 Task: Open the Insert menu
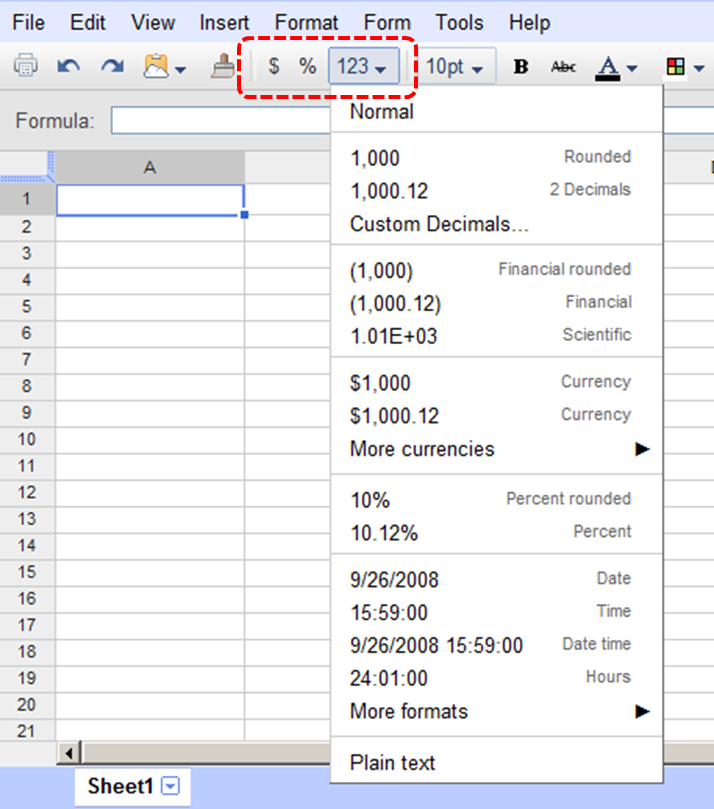tap(224, 23)
